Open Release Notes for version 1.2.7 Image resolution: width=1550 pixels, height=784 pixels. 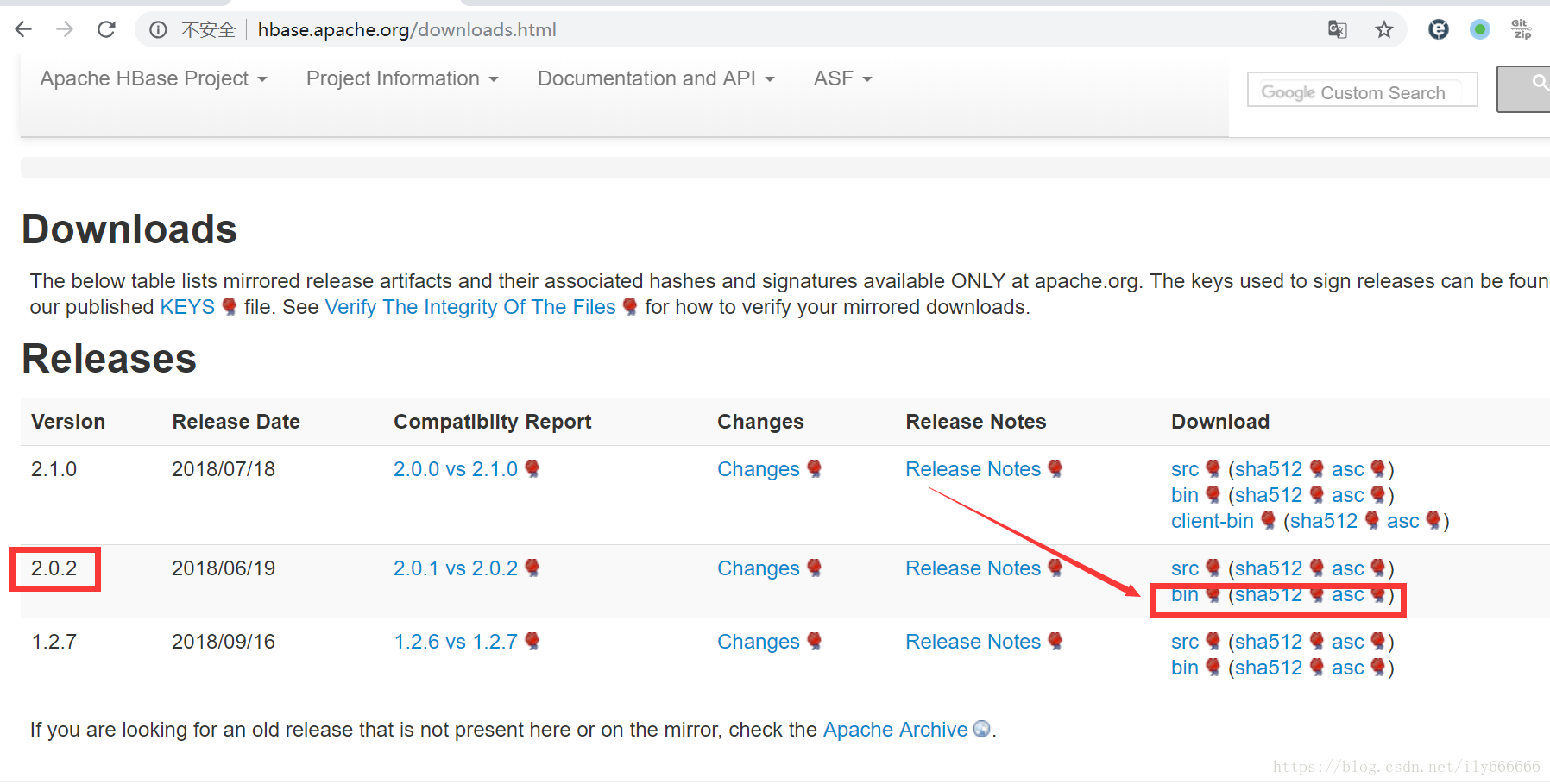coord(973,642)
